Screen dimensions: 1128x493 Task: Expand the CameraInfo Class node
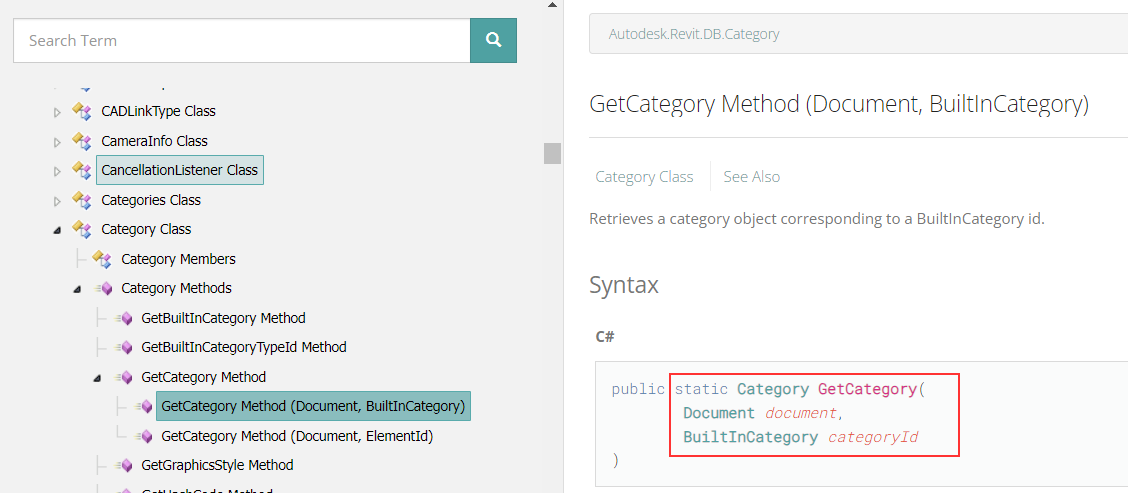58,142
